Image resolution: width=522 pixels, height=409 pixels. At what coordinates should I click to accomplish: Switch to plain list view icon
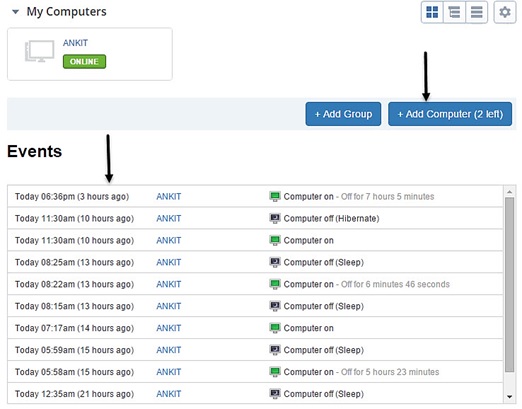click(476, 12)
